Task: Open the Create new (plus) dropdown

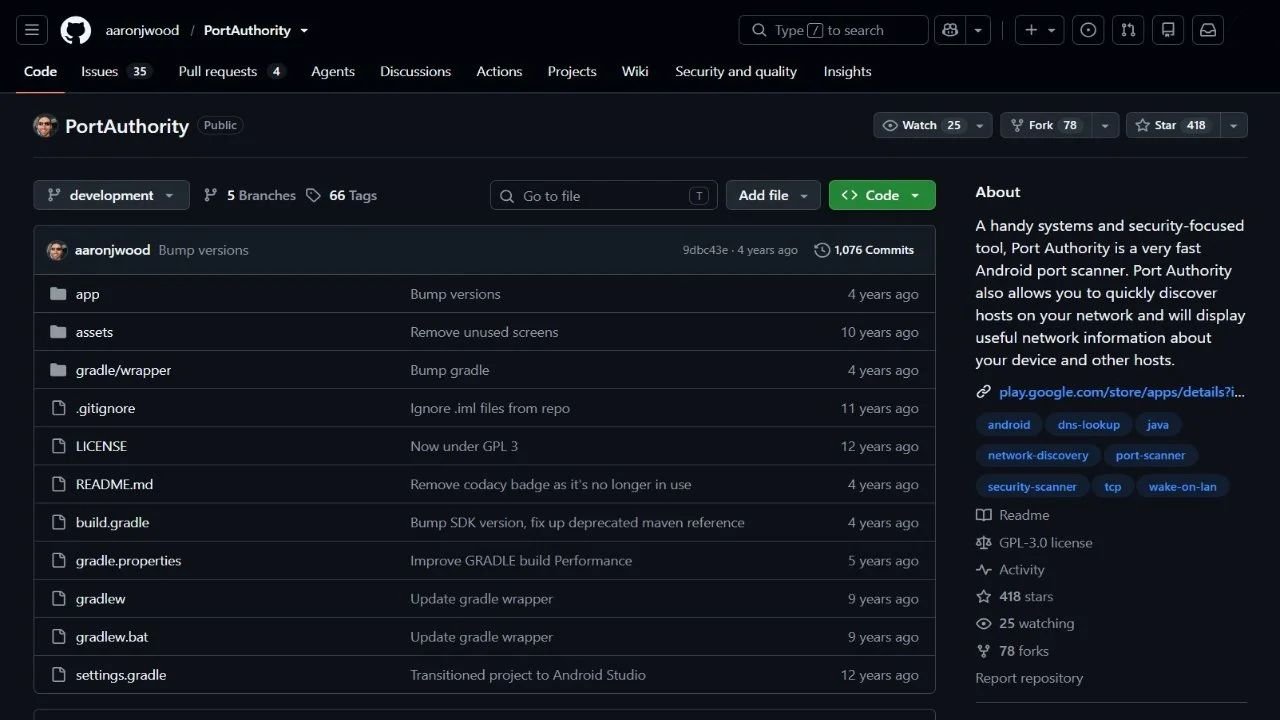Action: [x=1040, y=30]
